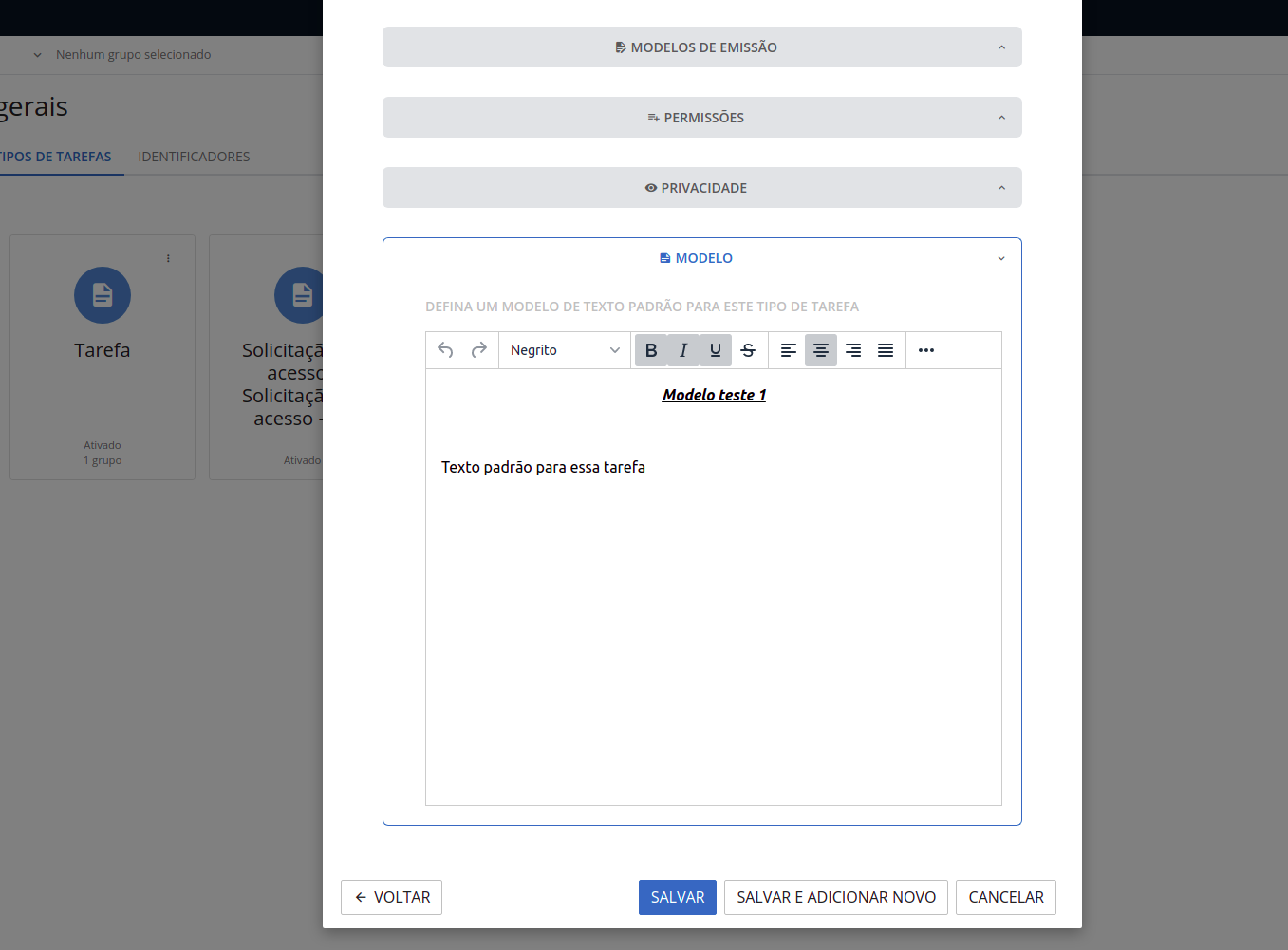The width and height of the screenshot is (1288, 950).
Task: Expand the Permissões section
Action: [x=701, y=118]
